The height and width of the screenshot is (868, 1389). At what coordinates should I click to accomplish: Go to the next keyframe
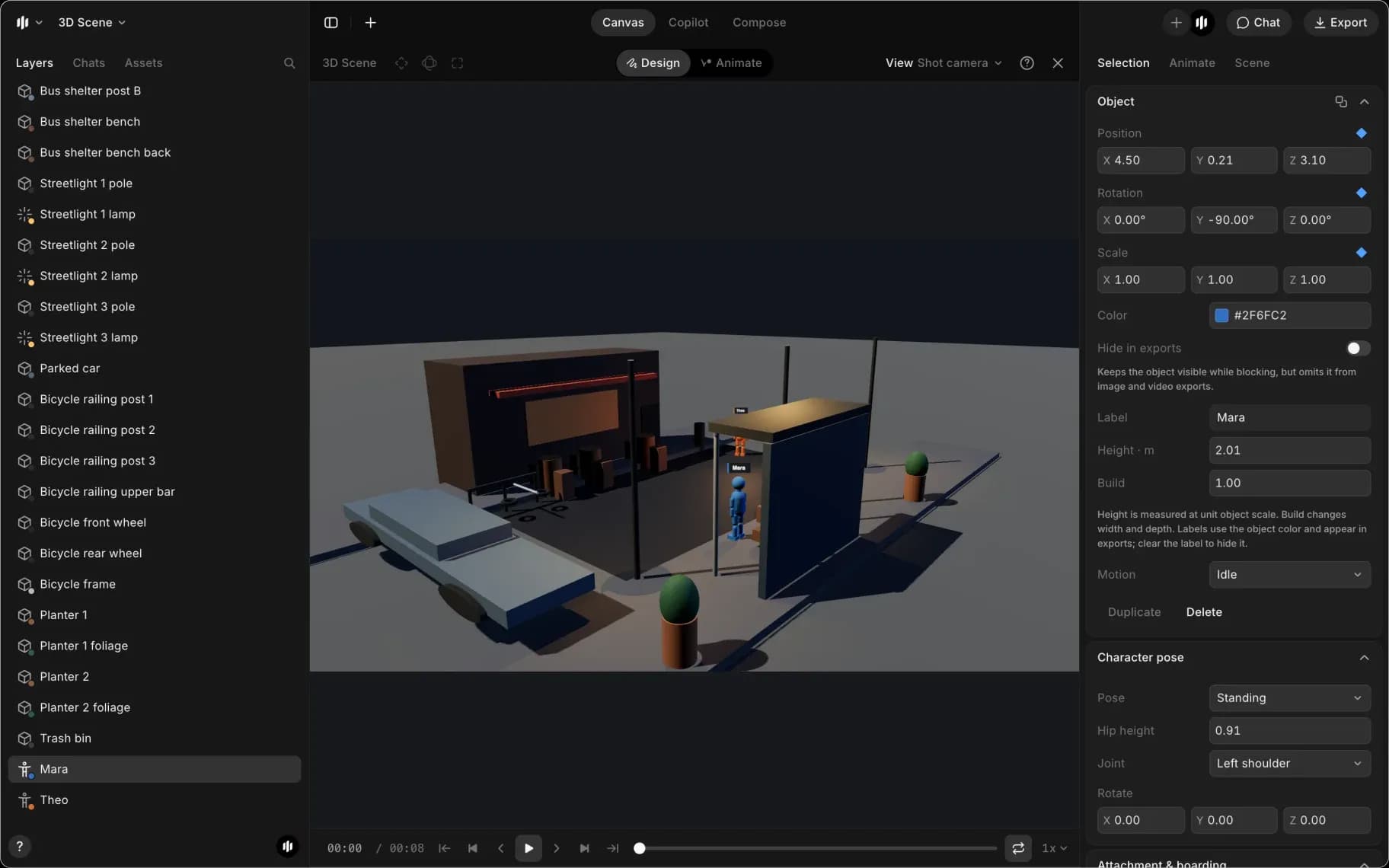[x=584, y=848]
